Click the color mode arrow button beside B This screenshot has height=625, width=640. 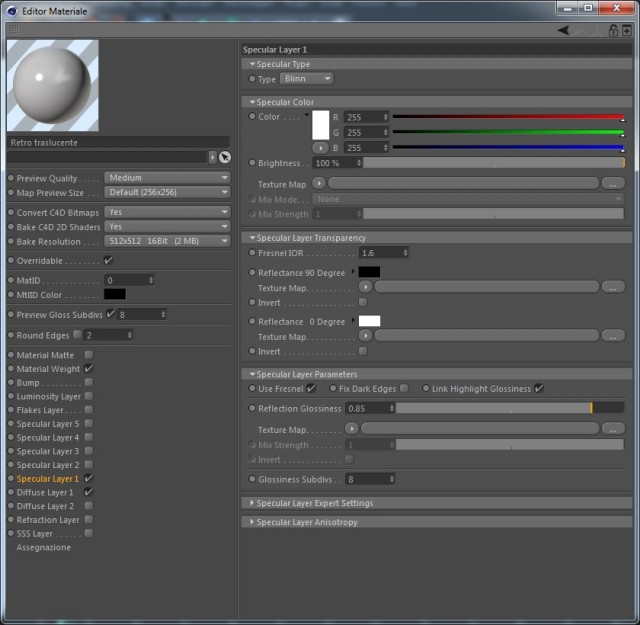(x=320, y=148)
